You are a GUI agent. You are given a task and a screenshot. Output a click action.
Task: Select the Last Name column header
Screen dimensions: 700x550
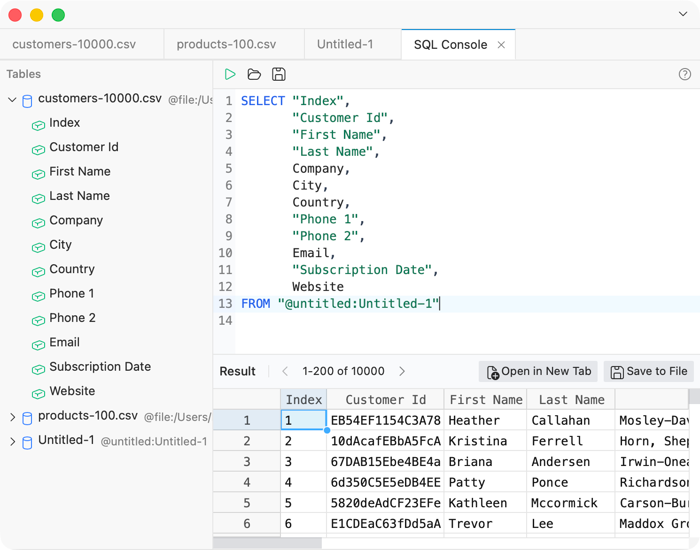click(x=571, y=399)
